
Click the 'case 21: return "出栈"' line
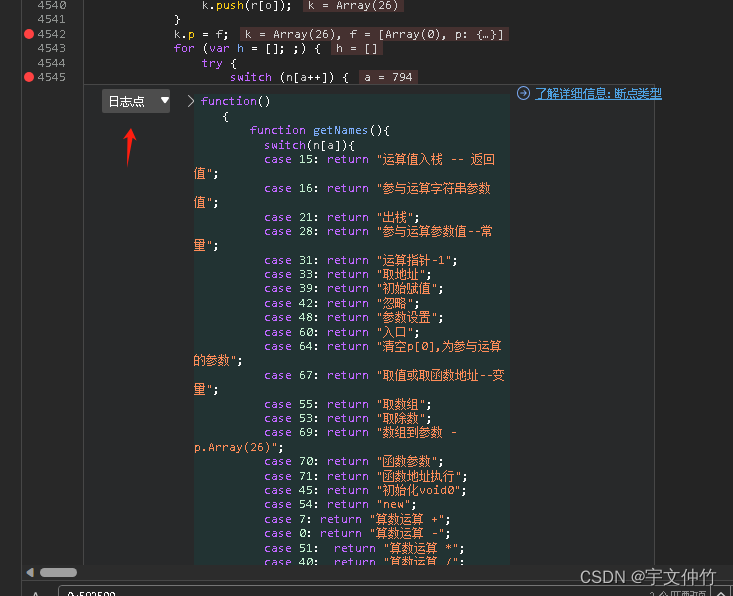tap(341, 217)
